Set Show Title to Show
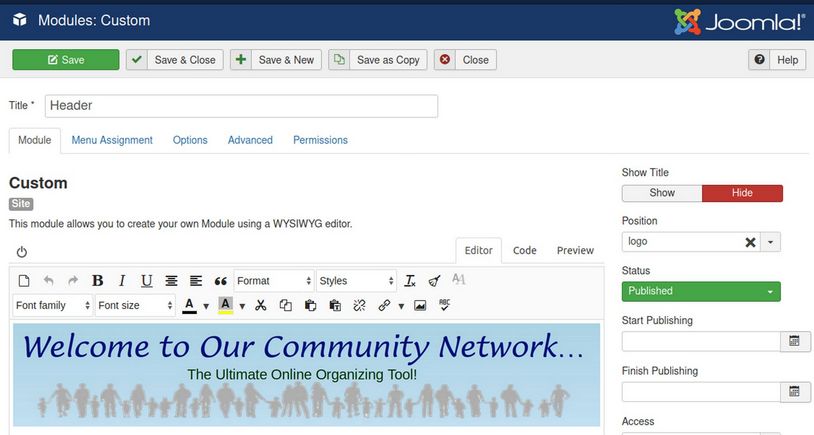 point(662,193)
